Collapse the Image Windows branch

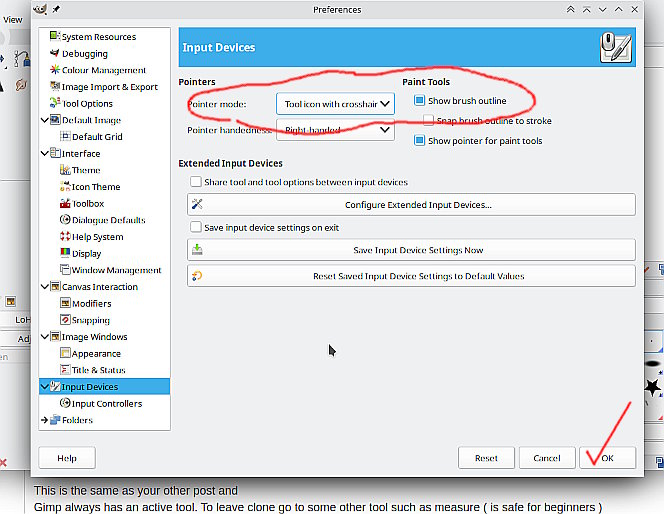44,337
